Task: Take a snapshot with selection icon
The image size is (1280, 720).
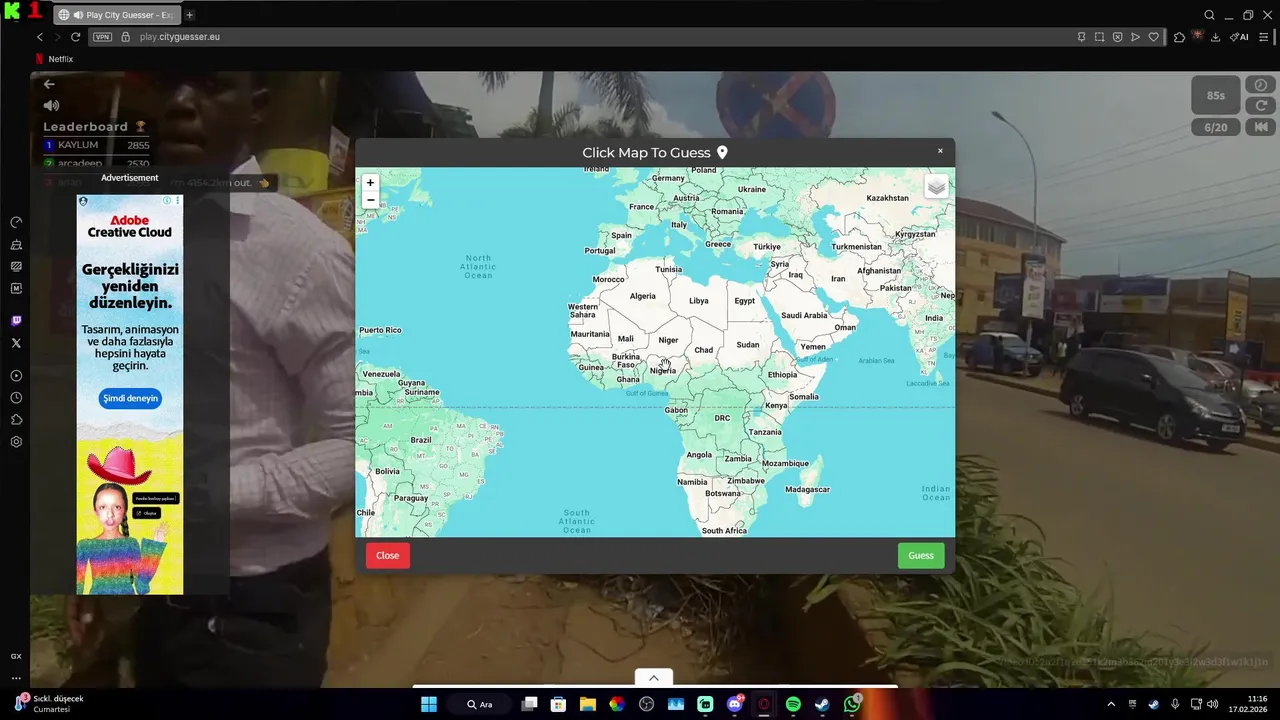Action: 1099,37
